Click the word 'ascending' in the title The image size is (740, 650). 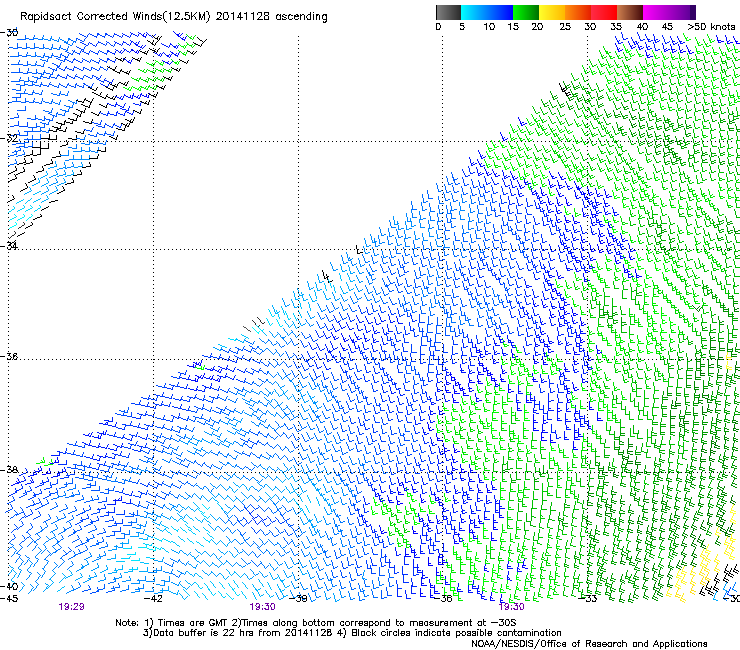coord(301,17)
